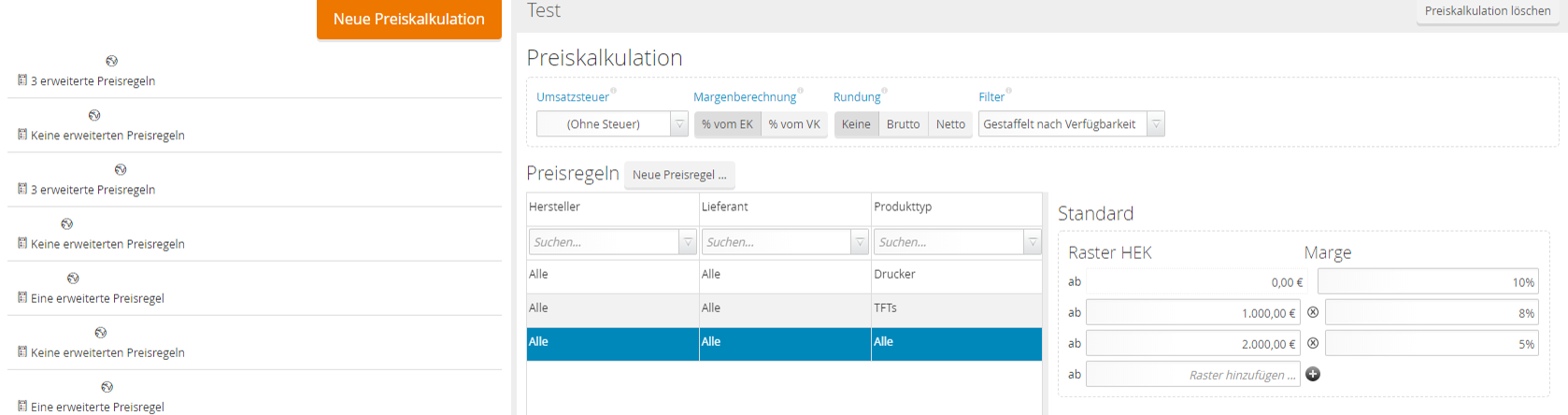The image size is (1568, 415).
Task: Expand the Filter 'Gestaffelt nach Verfügbarkeit' dropdown
Action: 1156,124
